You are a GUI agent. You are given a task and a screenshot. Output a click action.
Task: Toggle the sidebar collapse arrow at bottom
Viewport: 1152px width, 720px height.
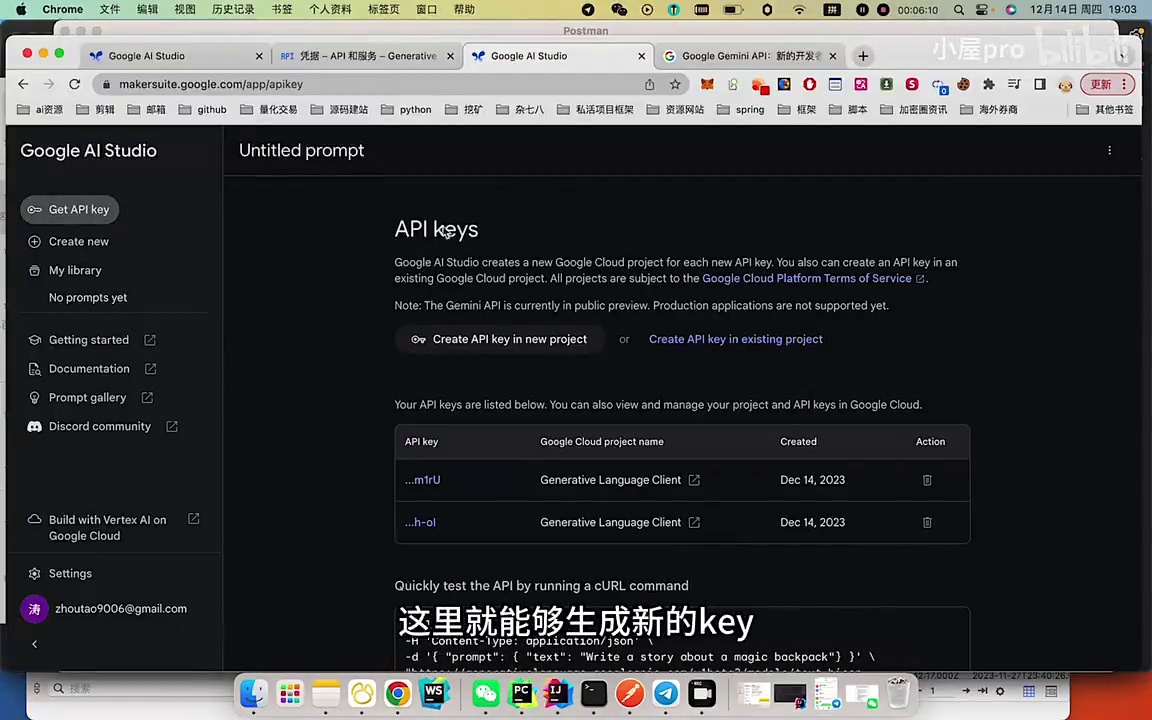click(34, 644)
